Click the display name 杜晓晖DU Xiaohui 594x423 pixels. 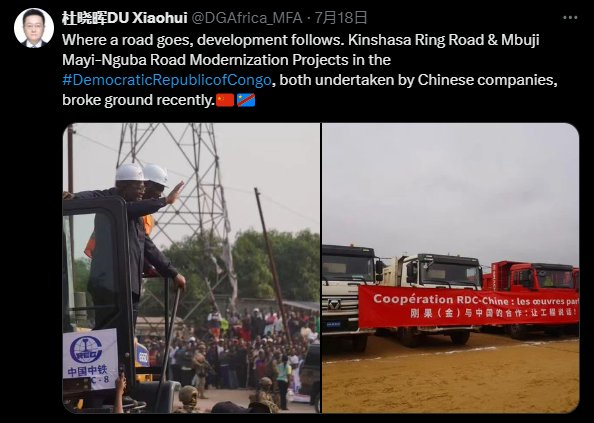point(125,18)
